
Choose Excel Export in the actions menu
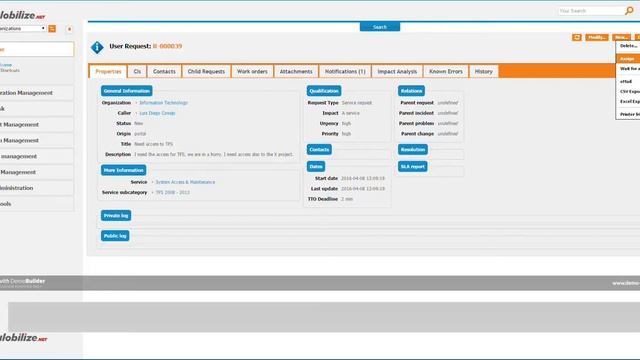[629, 101]
